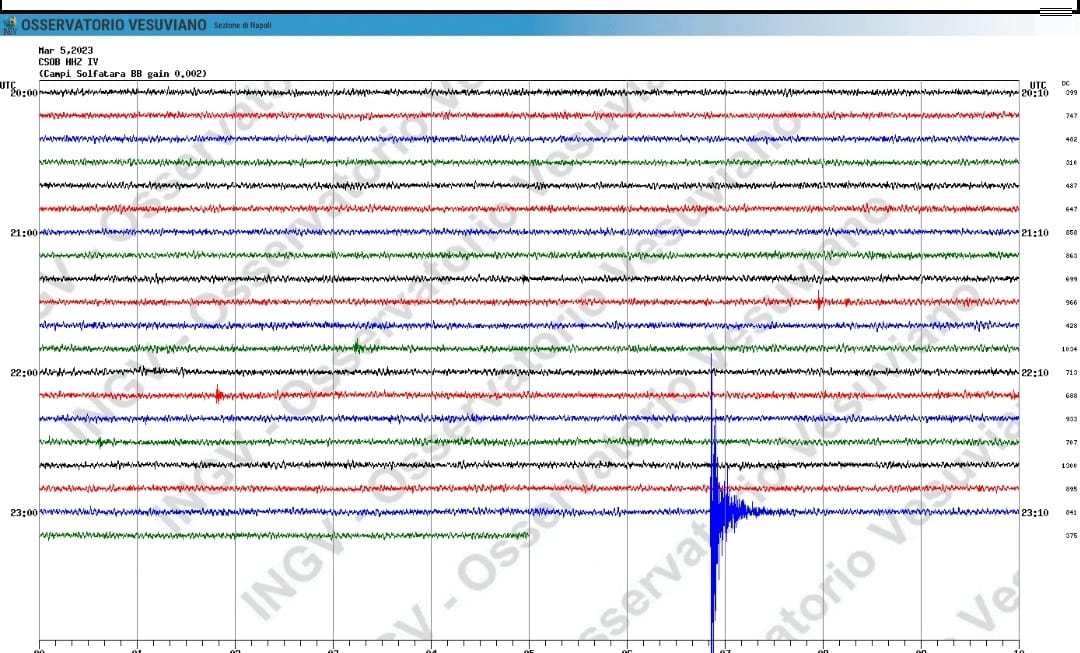Click the 23:00 time label on left
Viewport: 1080px width, 653px height.
coord(24,512)
